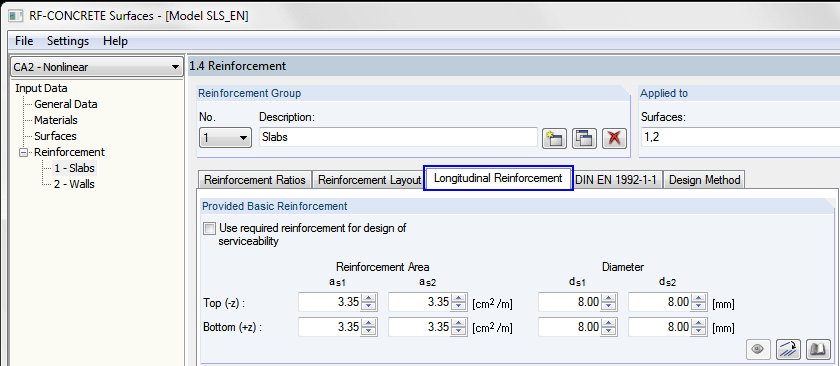Open the CA2 - Nonlinear case dropdown

[96, 67]
